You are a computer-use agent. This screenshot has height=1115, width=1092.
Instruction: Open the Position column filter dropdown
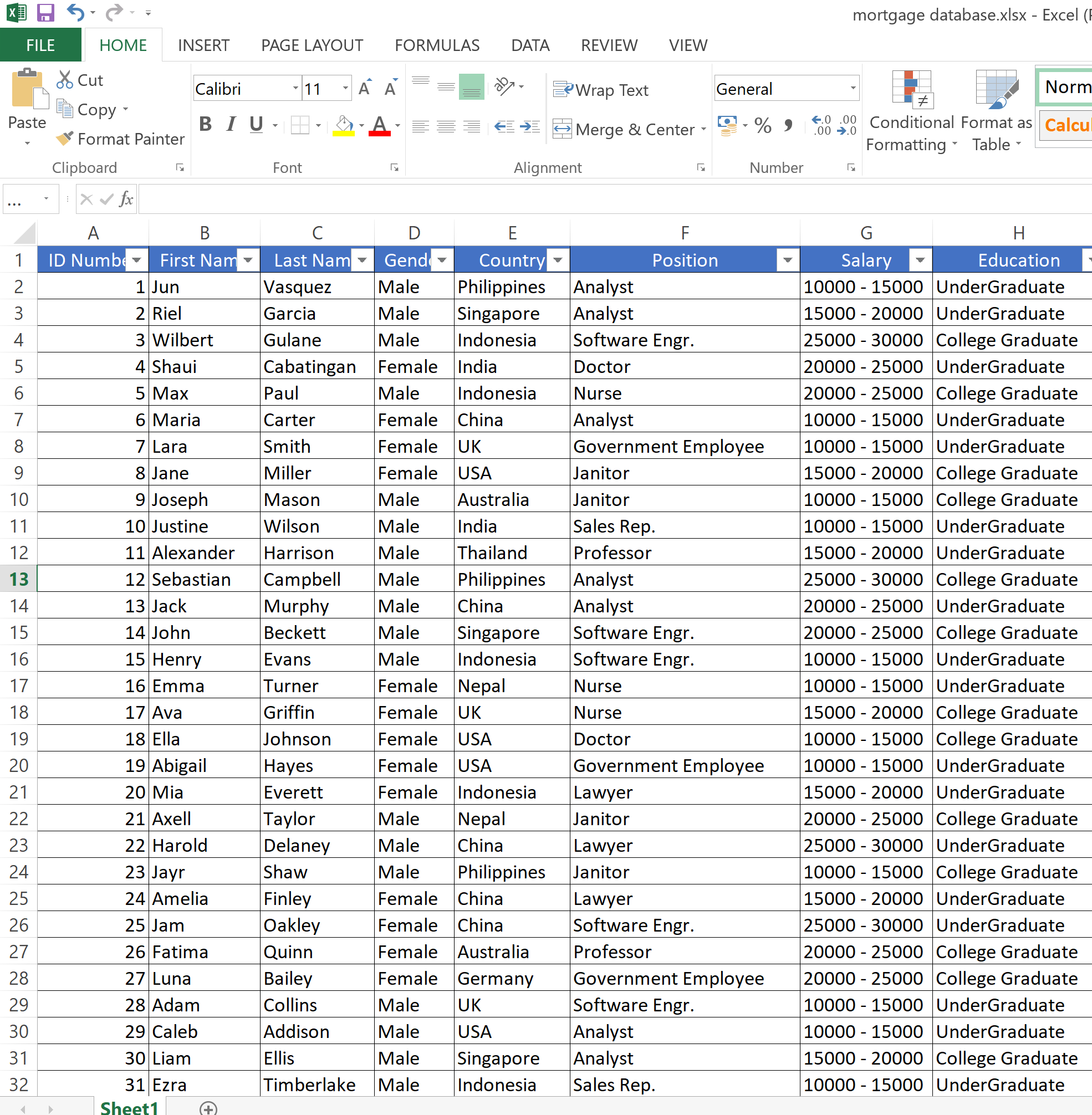click(x=788, y=260)
